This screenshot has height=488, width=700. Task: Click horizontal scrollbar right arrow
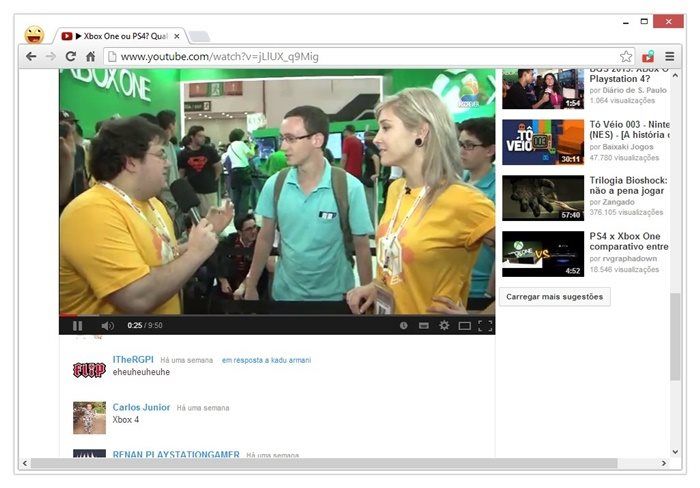point(664,463)
